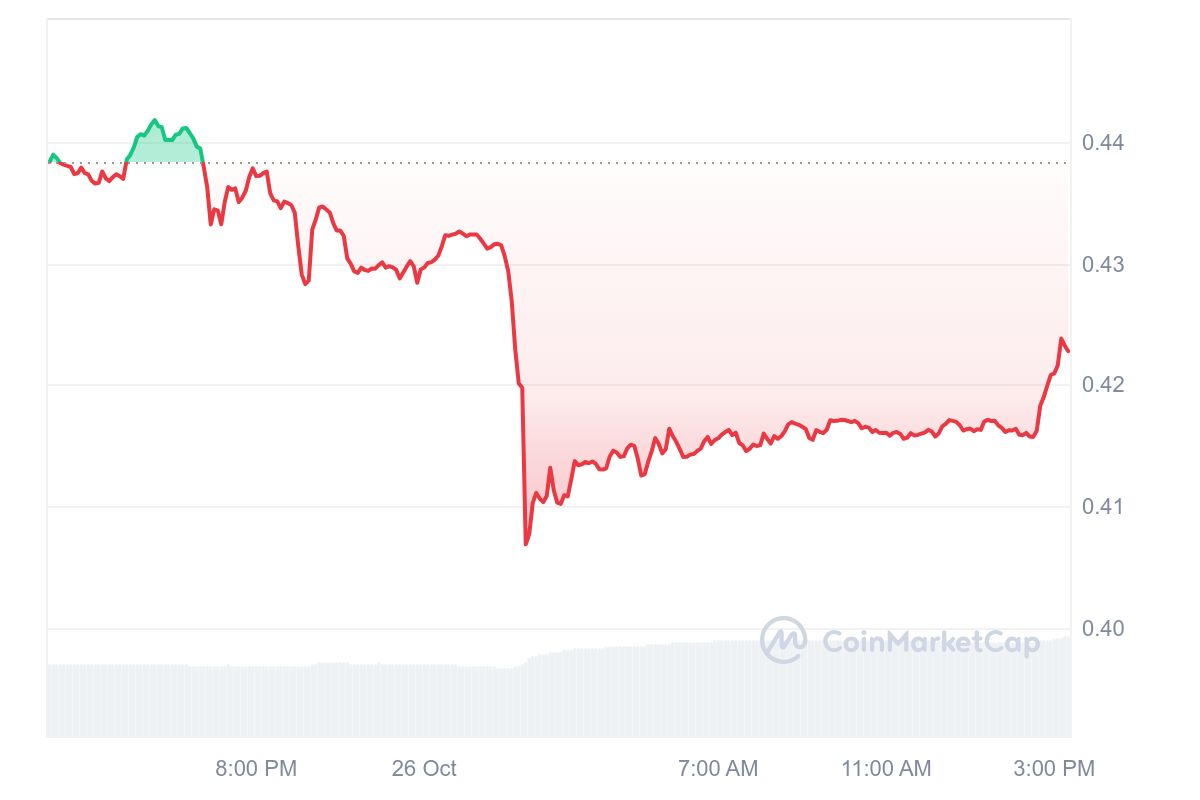The width and height of the screenshot is (1200, 800).
Task: Select the 26 Oct date label
Action: (x=424, y=768)
